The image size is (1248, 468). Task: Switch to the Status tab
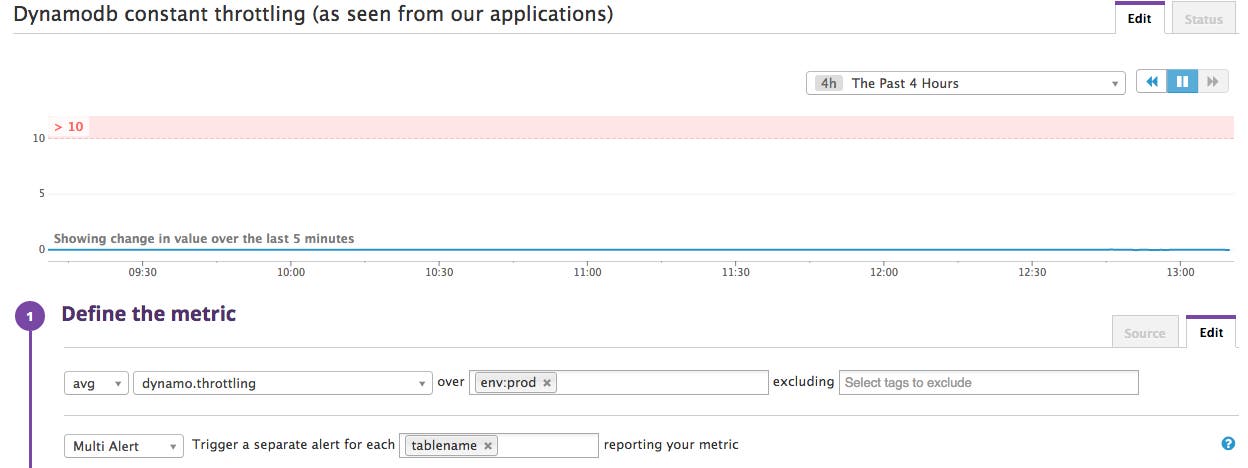tap(1203, 19)
